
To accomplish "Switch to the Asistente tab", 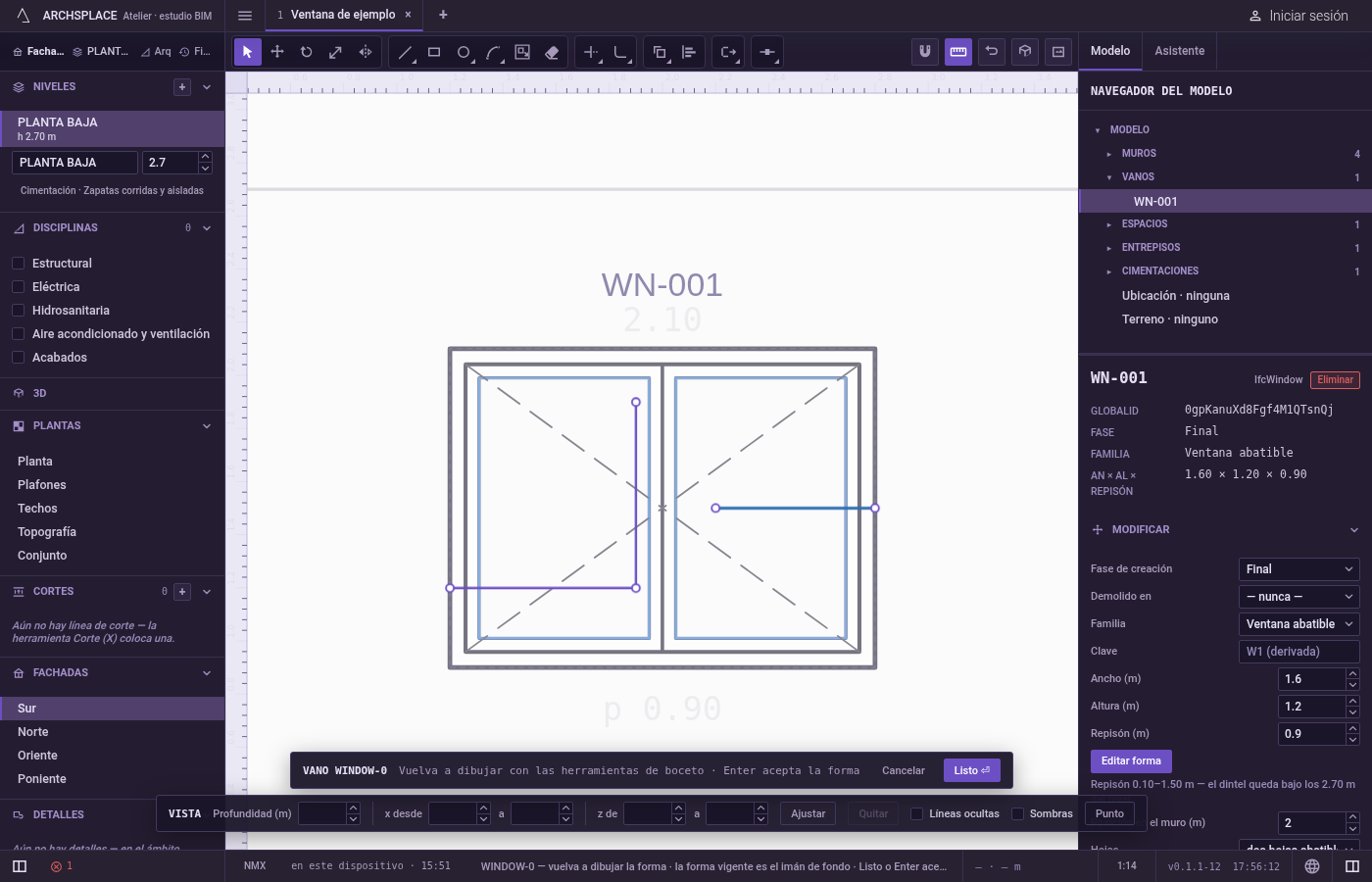I will (x=1180, y=51).
